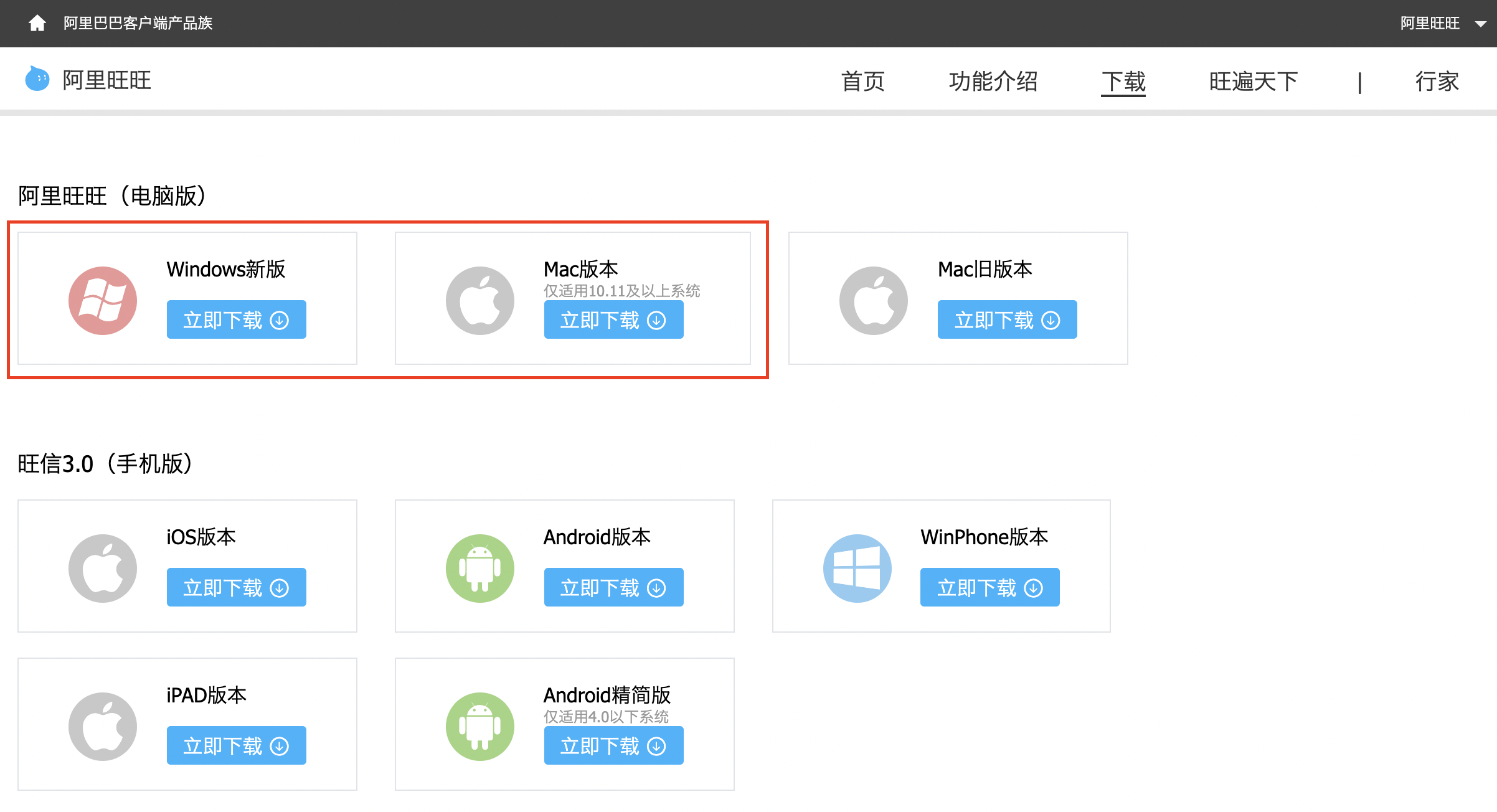Image resolution: width=1497 pixels, height=812 pixels.
Task: Click the Windows新版 title text
Action: click(x=226, y=269)
